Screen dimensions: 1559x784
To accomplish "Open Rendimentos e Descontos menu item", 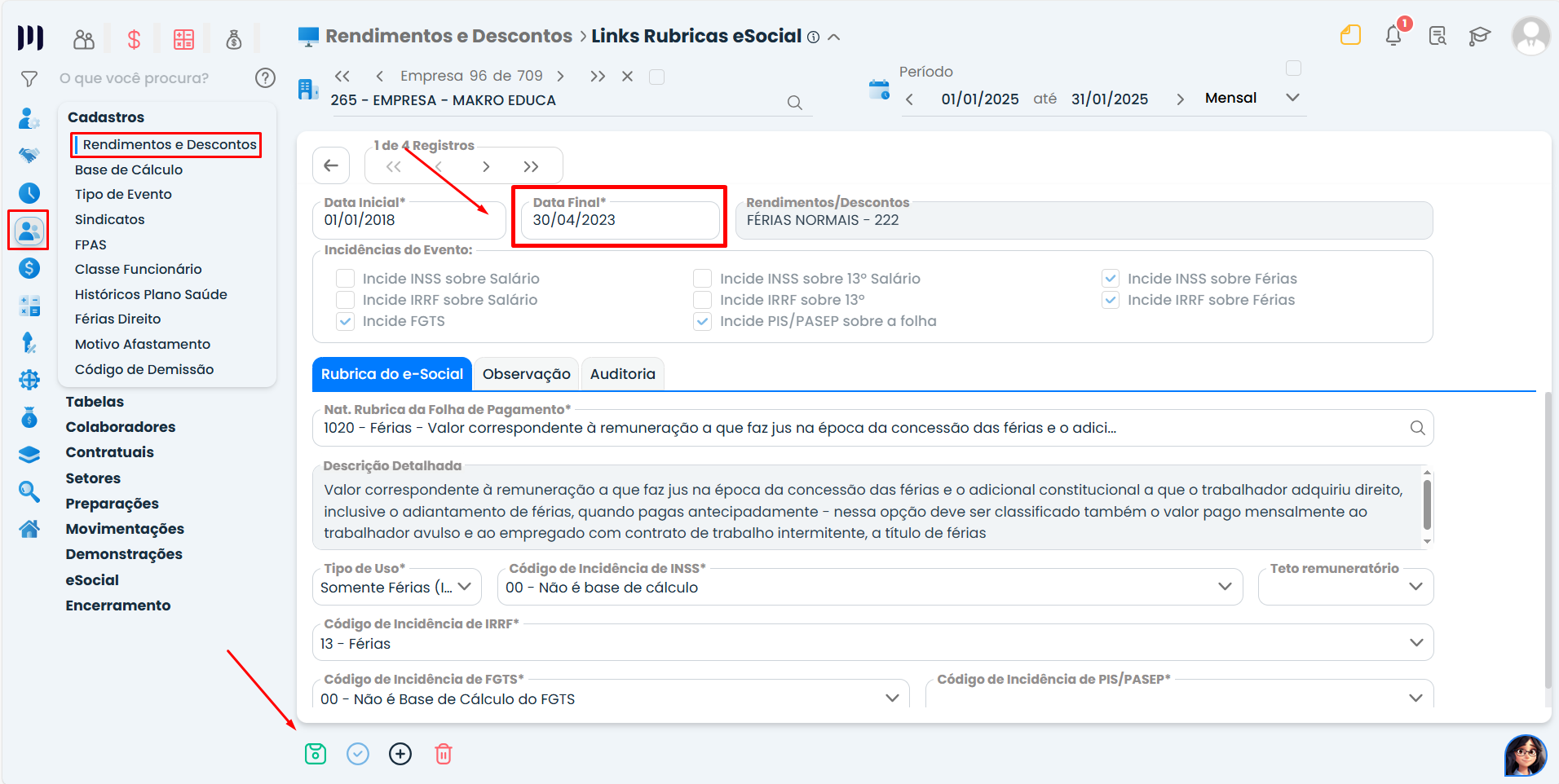I will (170, 144).
